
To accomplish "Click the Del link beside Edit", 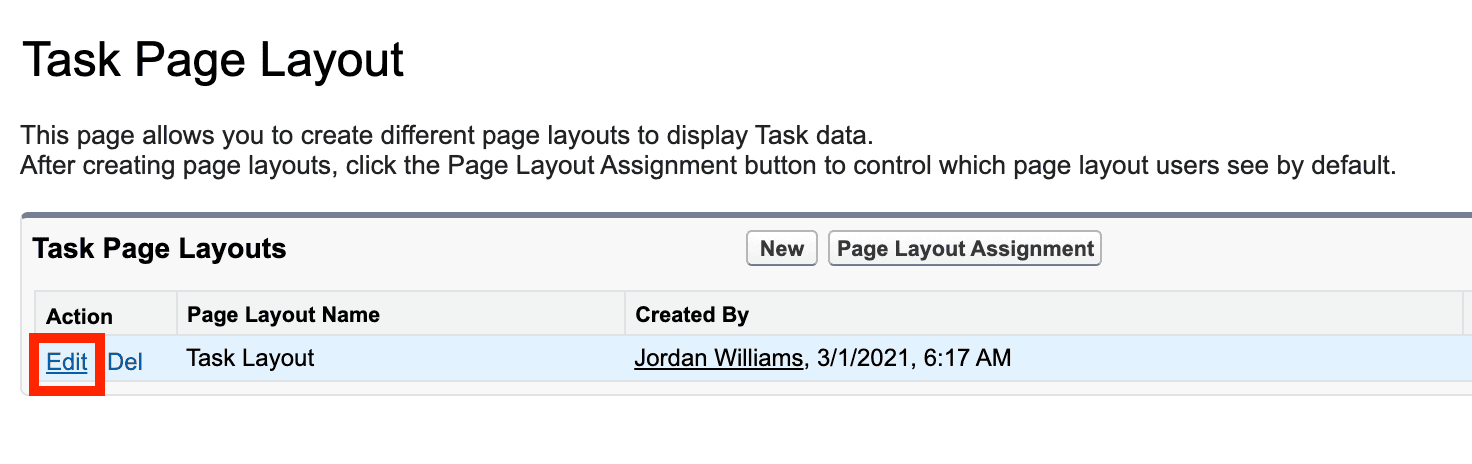I will [x=125, y=362].
